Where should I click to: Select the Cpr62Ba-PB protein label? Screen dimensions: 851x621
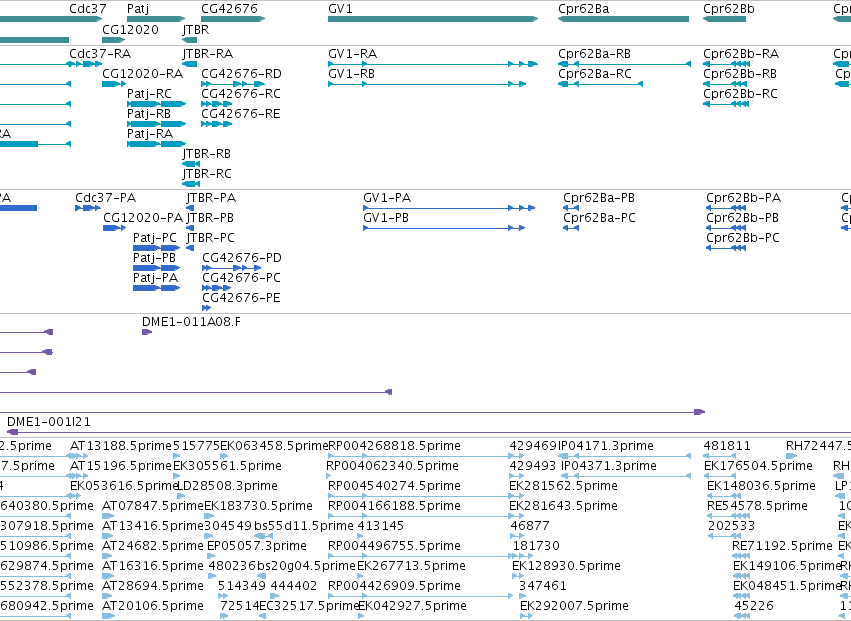[x=599, y=198]
